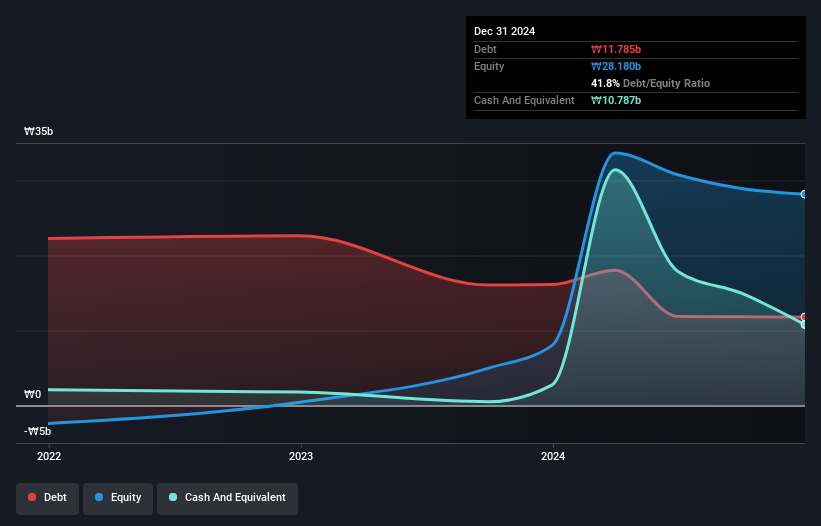Image resolution: width=821 pixels, height=526 pixels.
Task: Click the Debt value ₩11.785b in tooltip
Action: [x=616, y=49]
